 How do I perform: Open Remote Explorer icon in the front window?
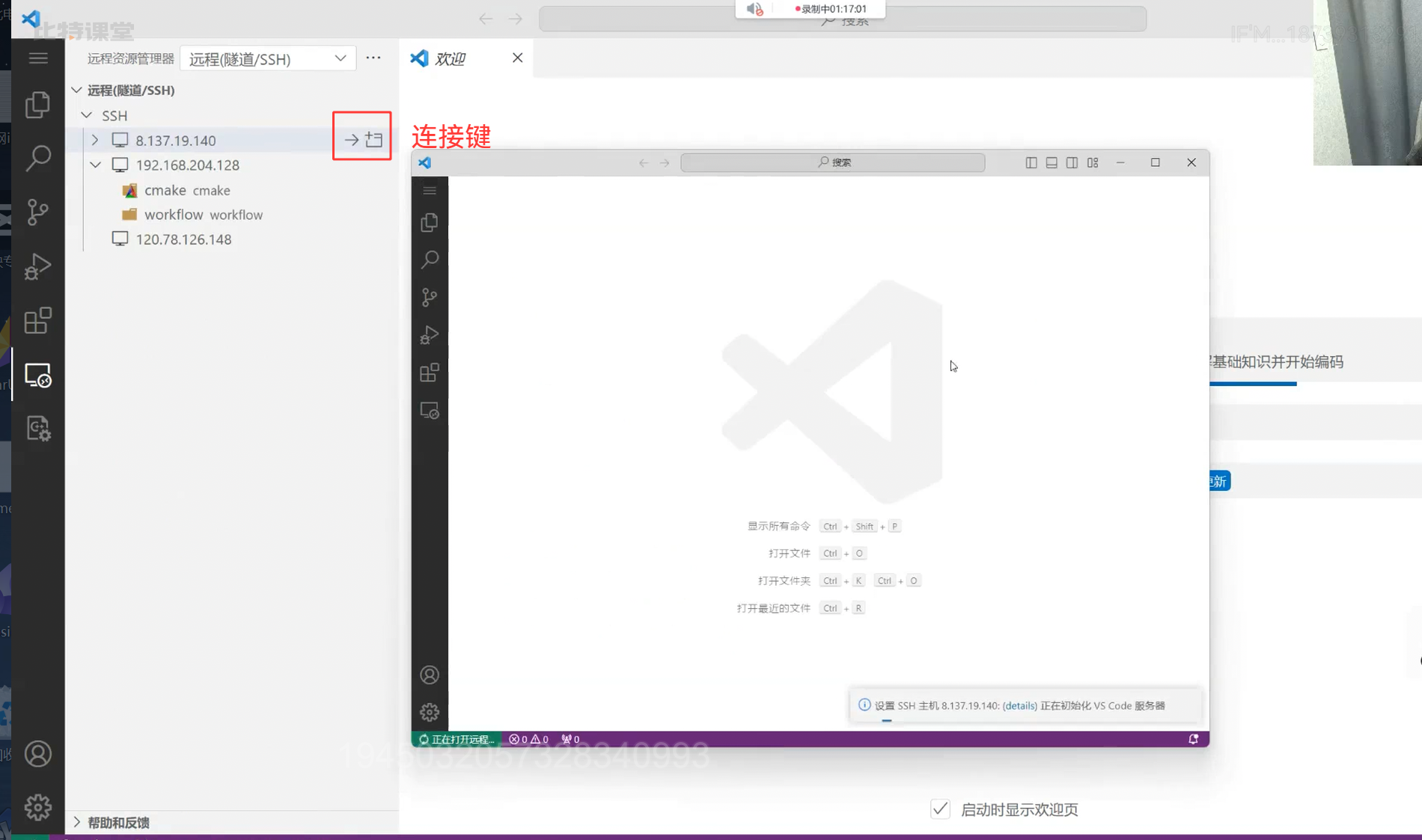(x=430, y=411)
